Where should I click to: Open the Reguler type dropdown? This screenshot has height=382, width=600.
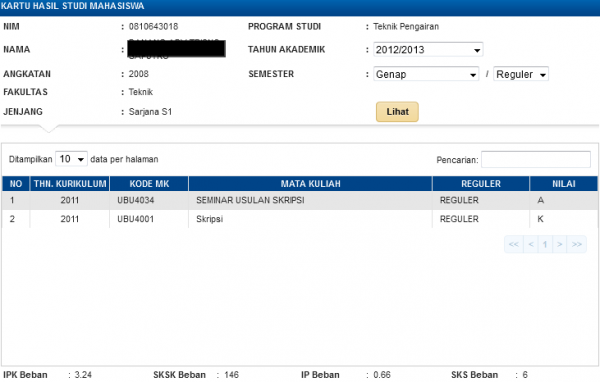[x=521, y=74]
